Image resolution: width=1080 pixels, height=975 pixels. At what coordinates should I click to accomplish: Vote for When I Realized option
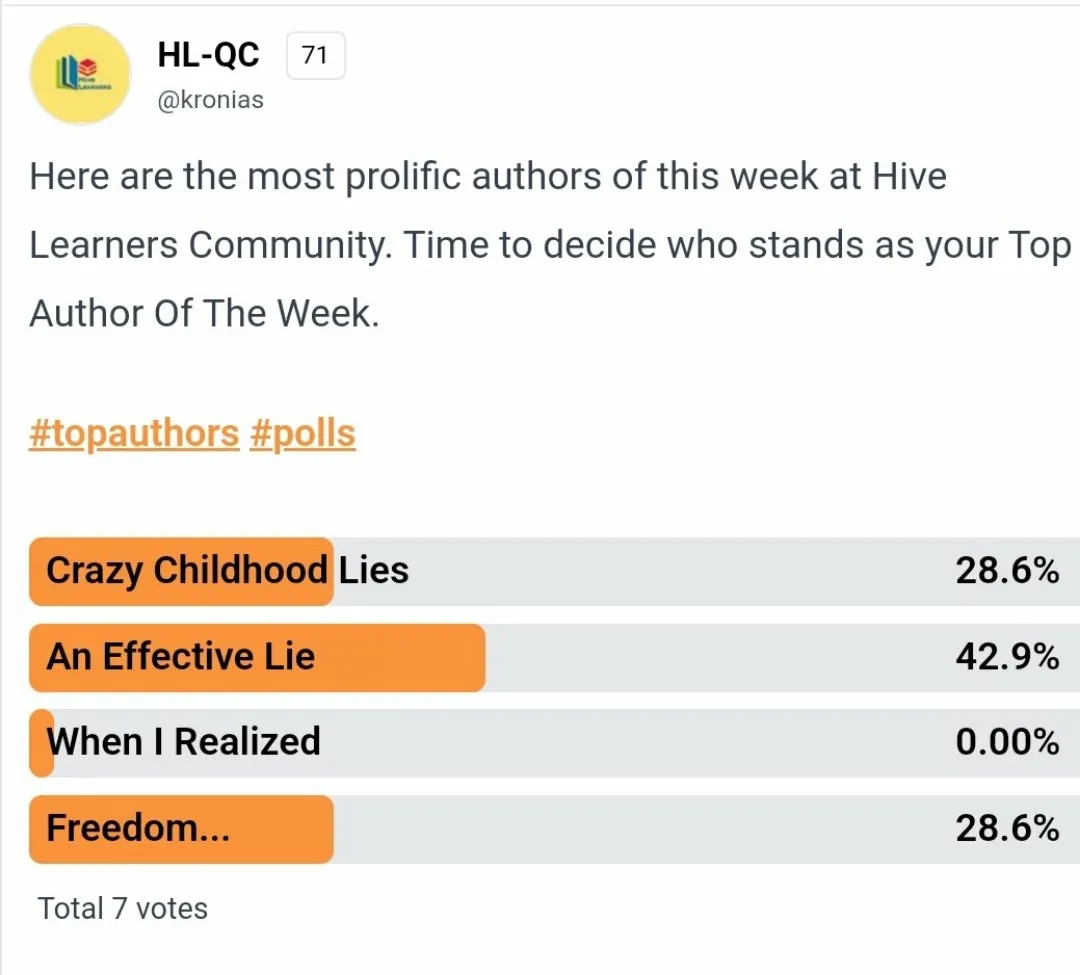(x=554, y=743)
